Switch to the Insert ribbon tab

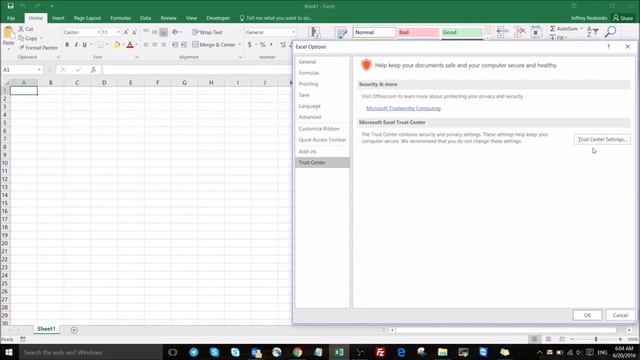tap(58, 18)
